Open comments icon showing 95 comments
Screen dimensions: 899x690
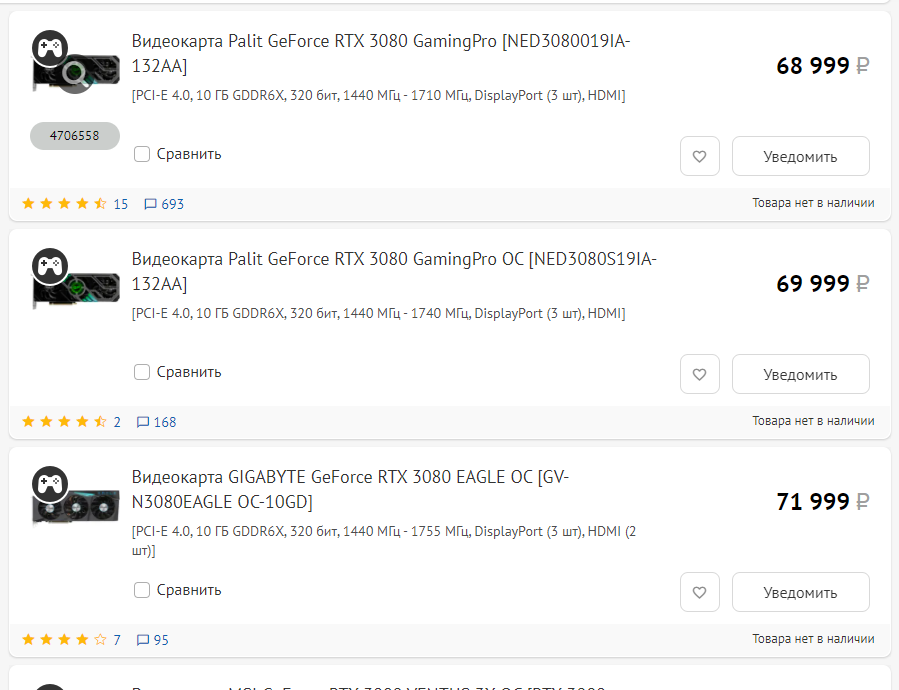click(153, 640)
